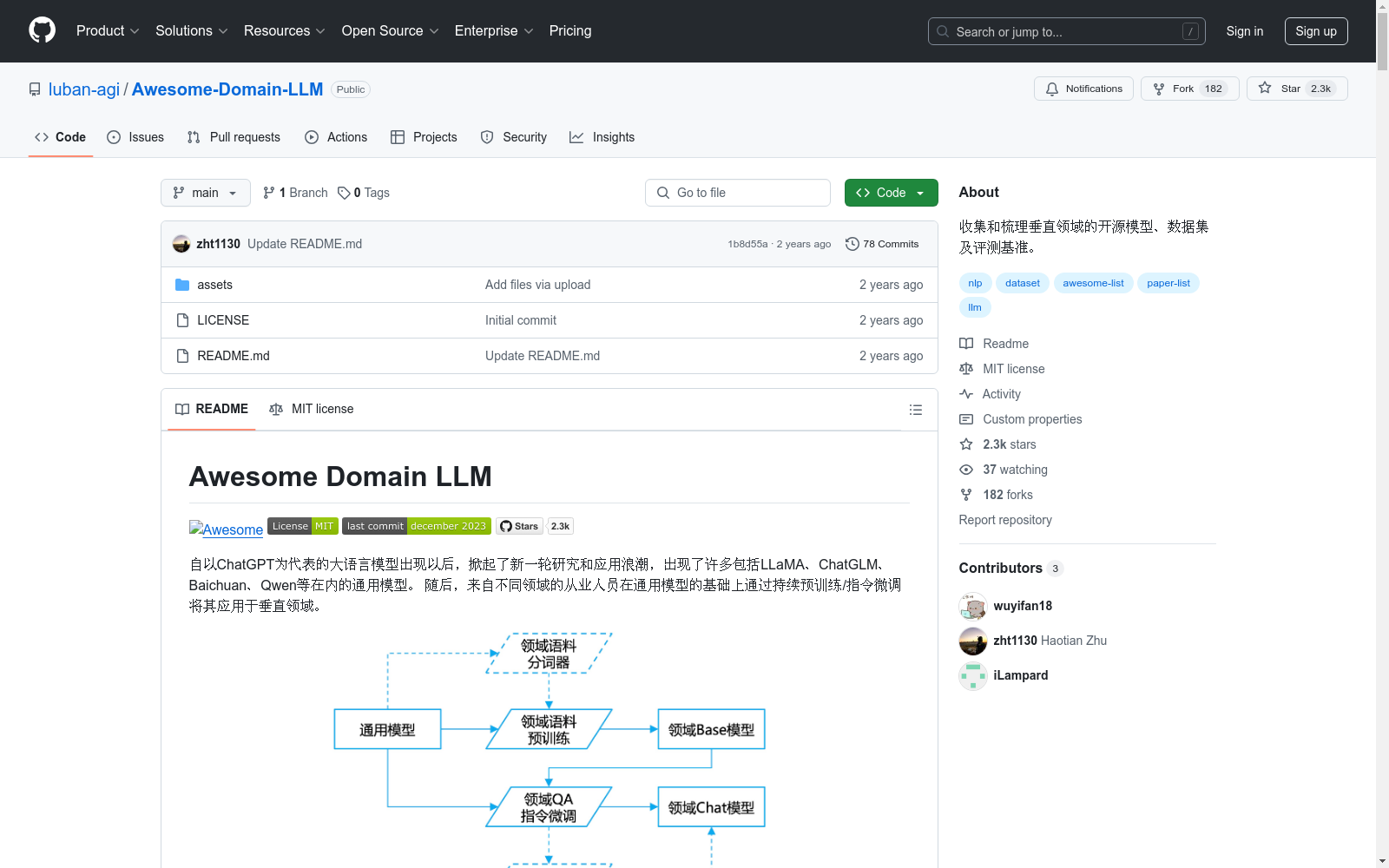
Task: Open the Add files via upload commit
Action: [537, 285]
